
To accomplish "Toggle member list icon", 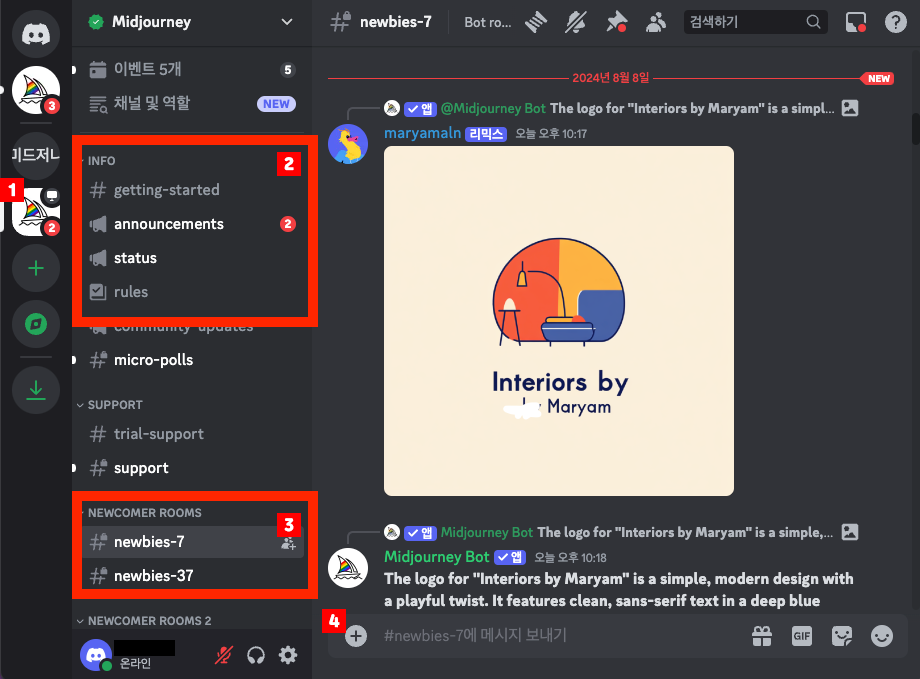I will [656, 22].
